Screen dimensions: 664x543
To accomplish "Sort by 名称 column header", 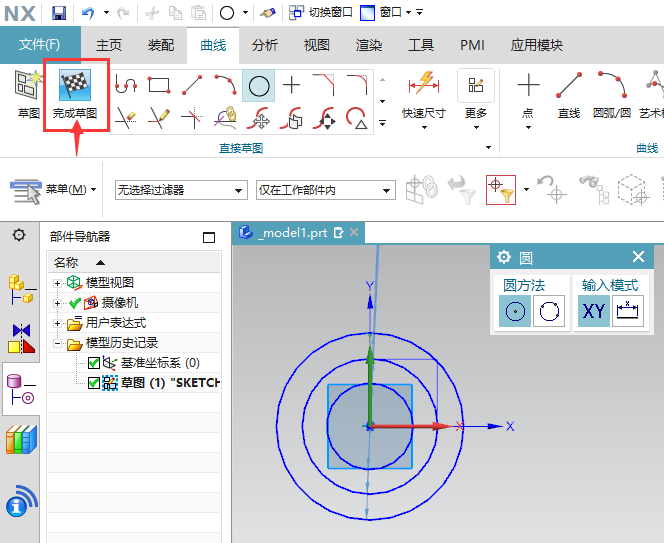I will (x=134, y=263).
